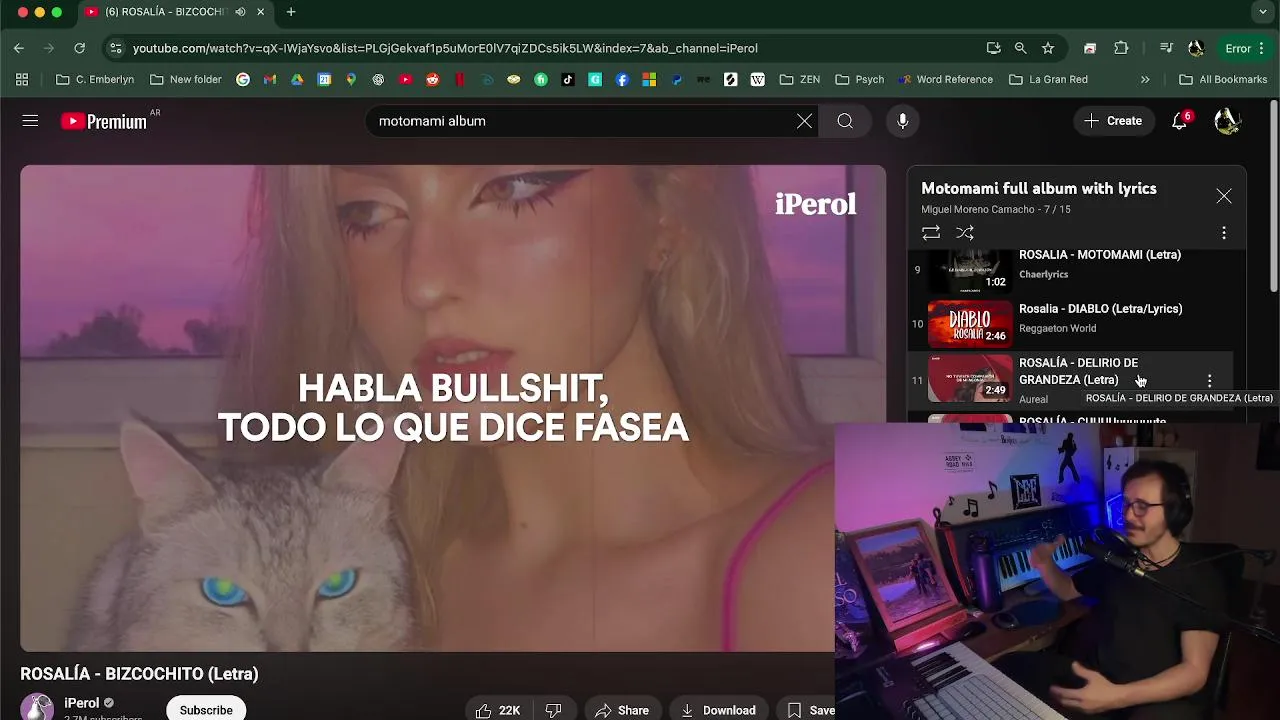The width and height of the screenshot is (1280, 720).
Task: Open C. Emberlyn bookmark folder
Action: pos(95,79)
